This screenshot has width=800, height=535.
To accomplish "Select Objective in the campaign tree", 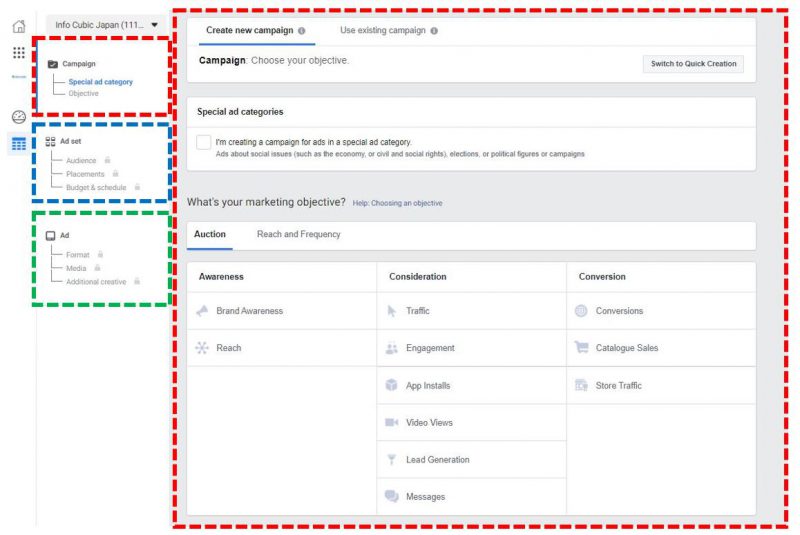I will pos(83,93).
